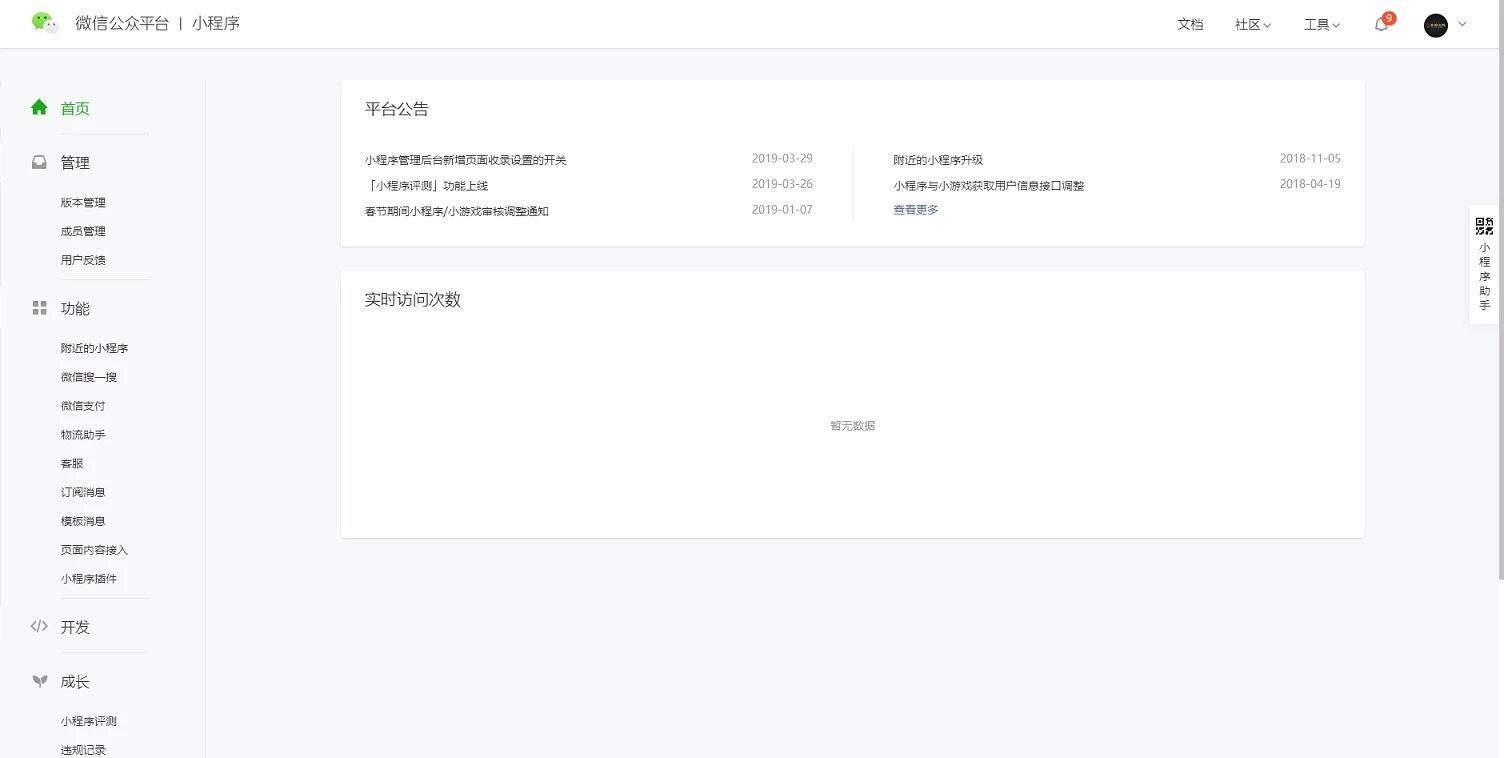Click the inbox icon beside 管理
1504x758 pixels.
coord(39,162)
